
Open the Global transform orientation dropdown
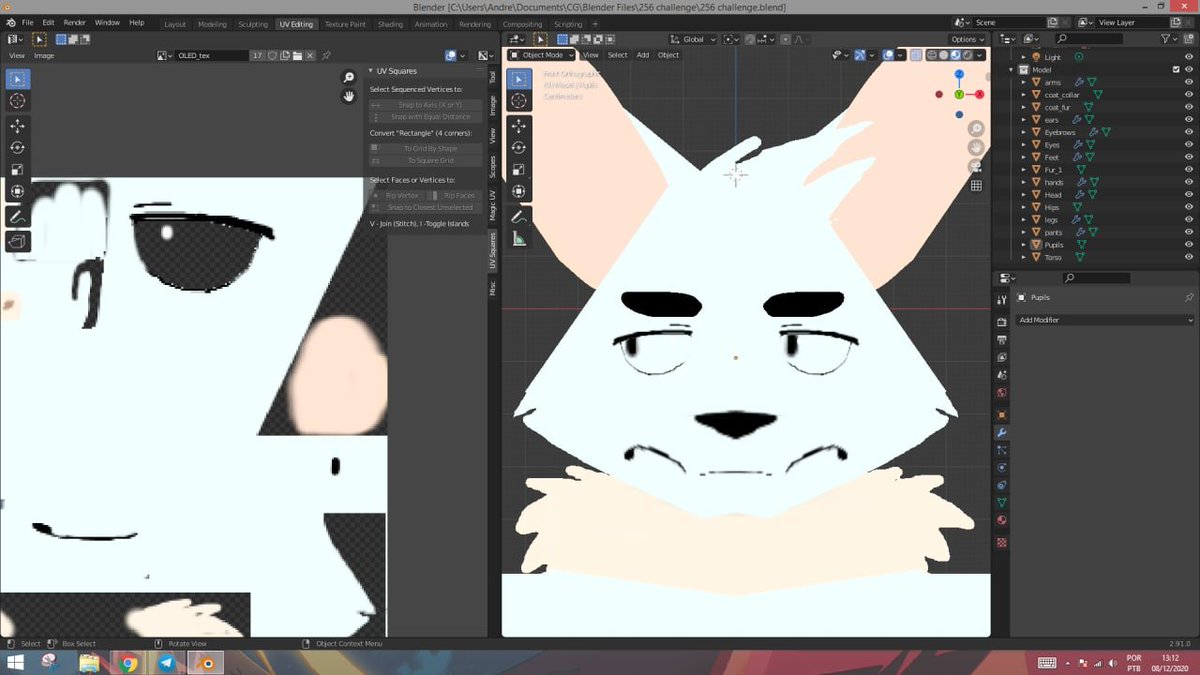click(x=693, y=39)
